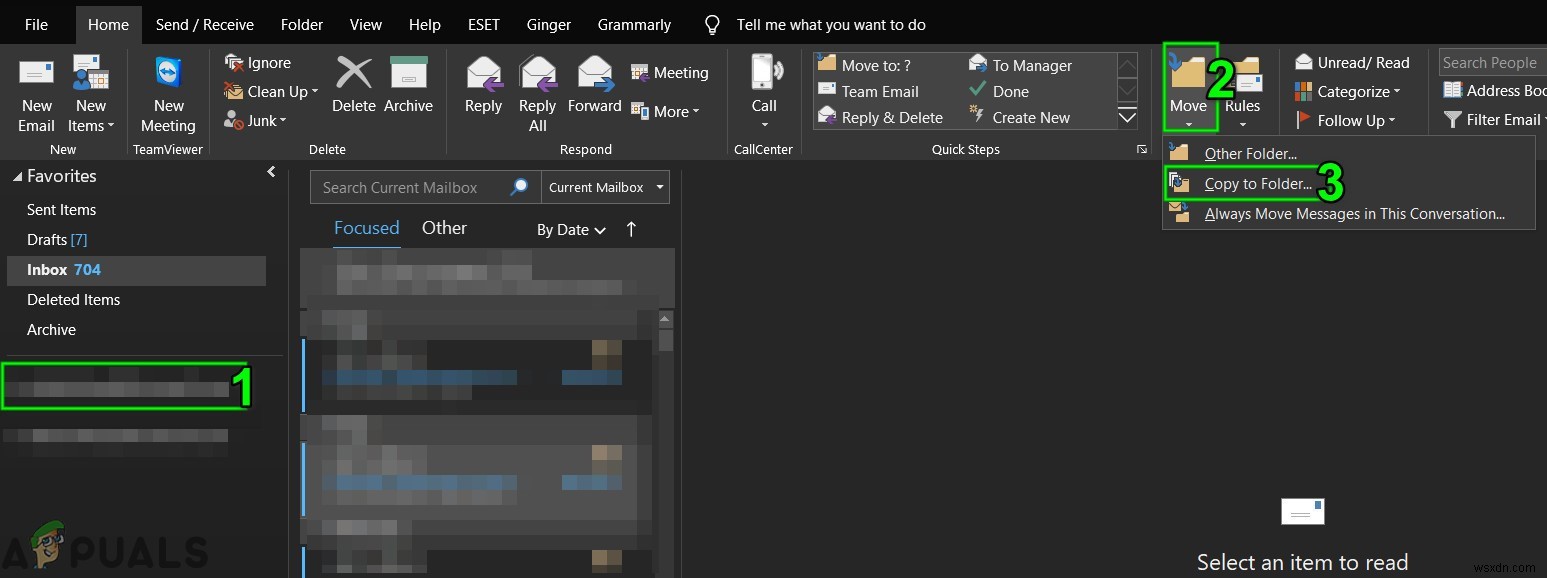Open the By Date sorting dropdown
The width and height of the screenshot is (1547, 578).
(x=570, y=229)
